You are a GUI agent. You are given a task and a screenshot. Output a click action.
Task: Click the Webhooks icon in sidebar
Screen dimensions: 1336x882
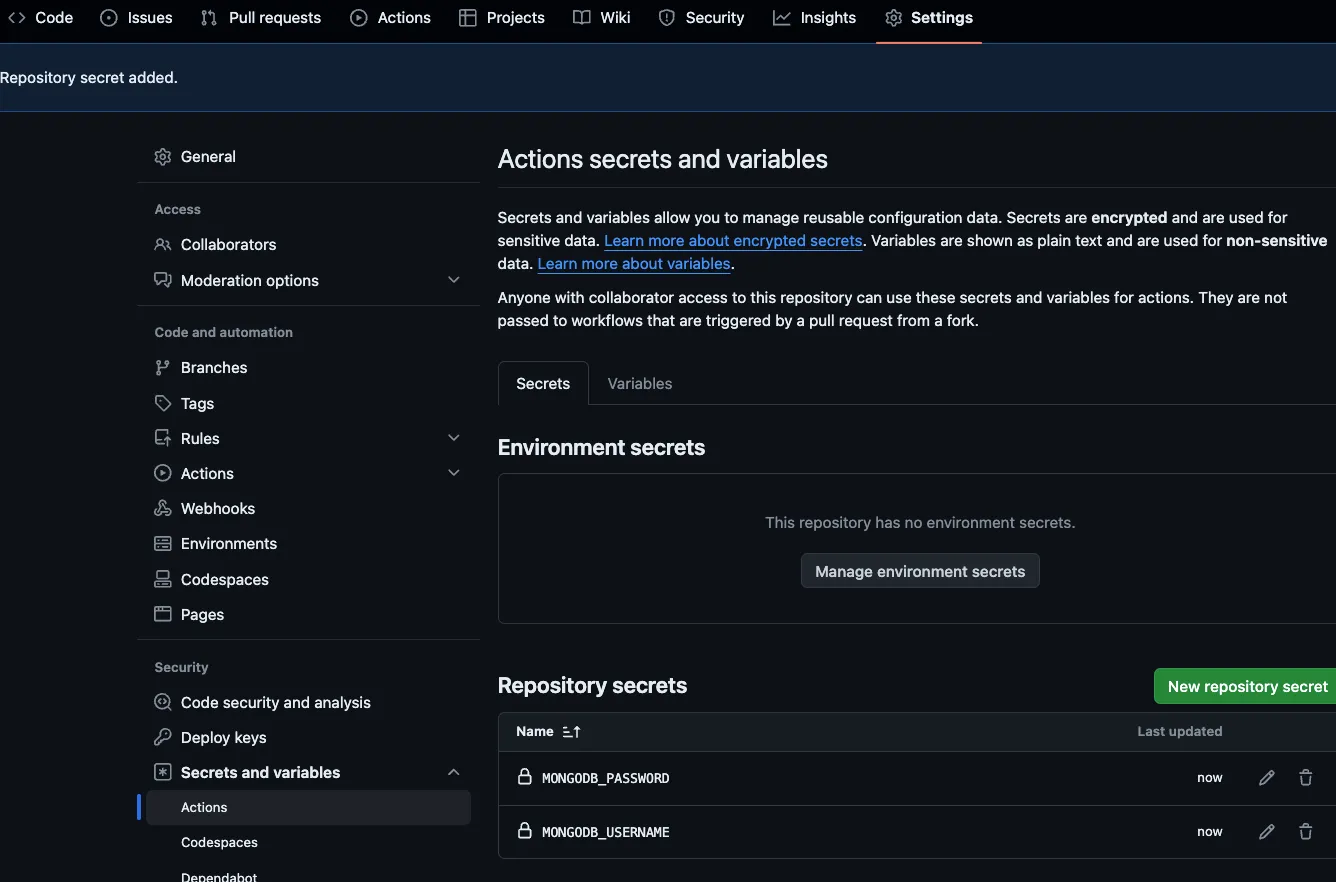pyautogui.click(x=163, y=509)
